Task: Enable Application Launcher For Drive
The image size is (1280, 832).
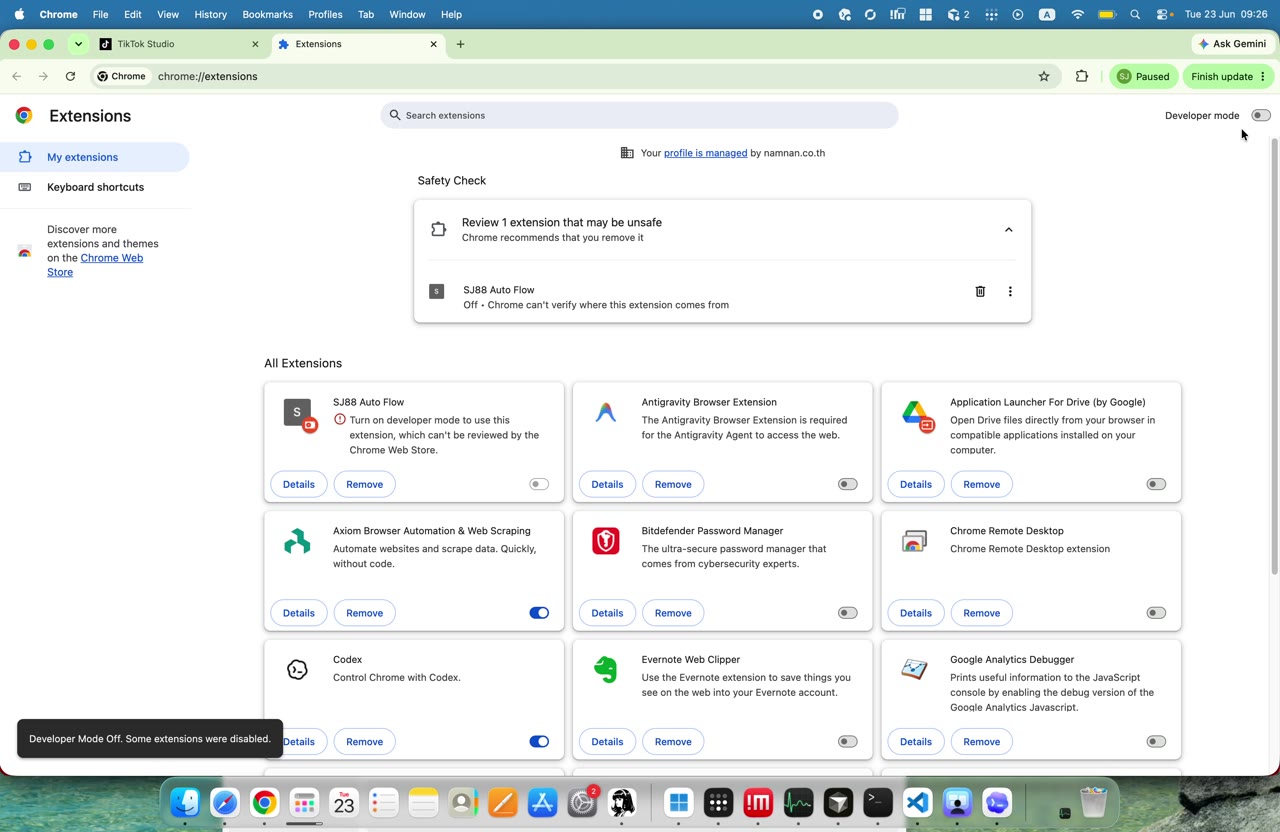Action: (1156, 484)
